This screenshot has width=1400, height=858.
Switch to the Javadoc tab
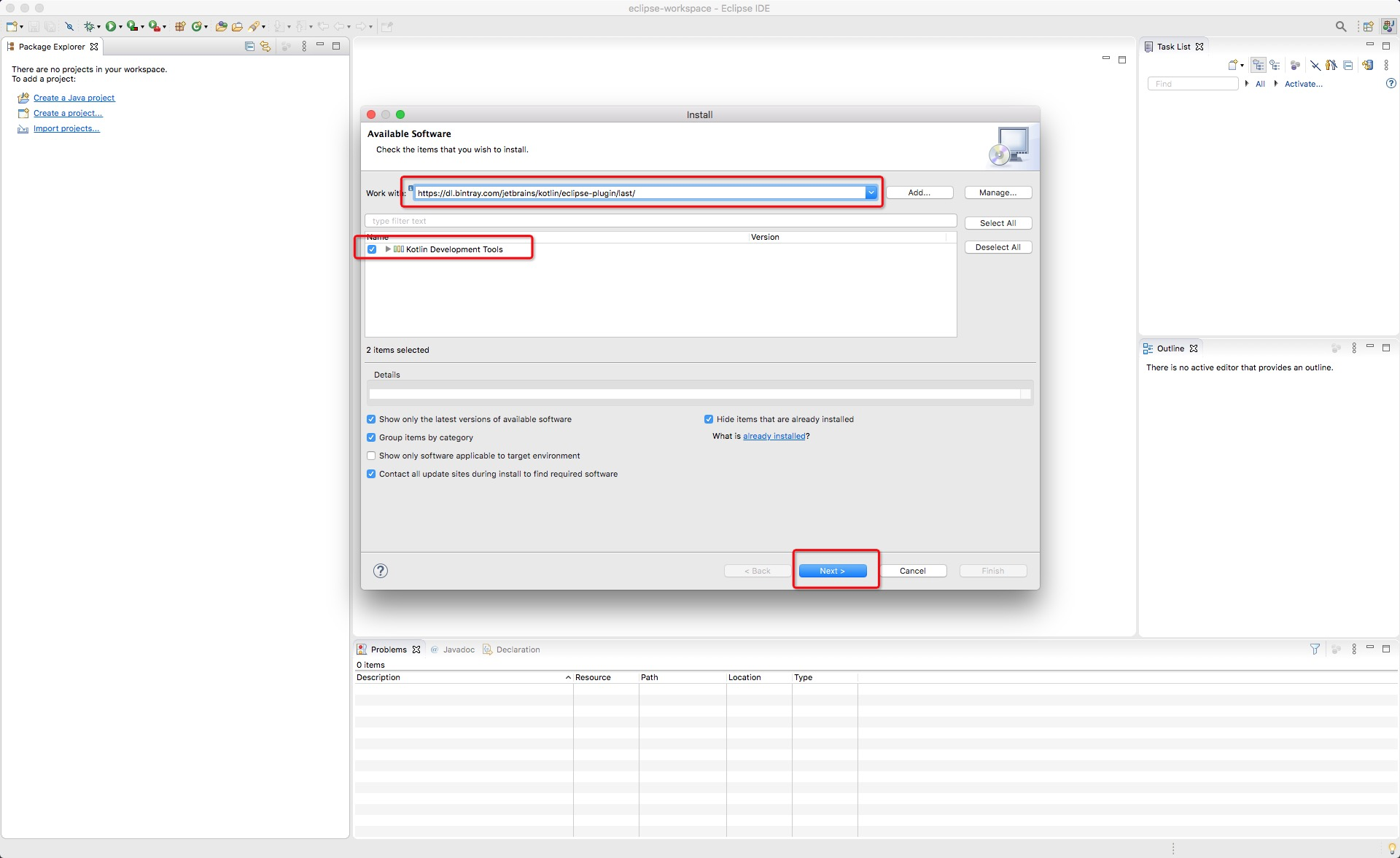452,650
